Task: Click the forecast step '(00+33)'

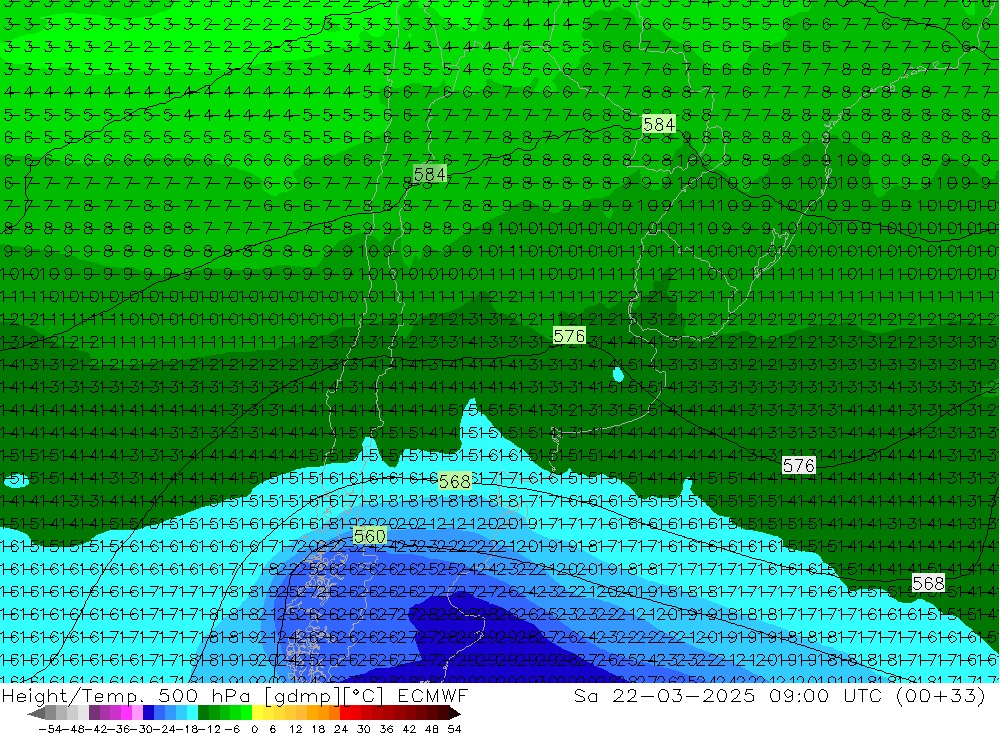Action: coord(941,695)
